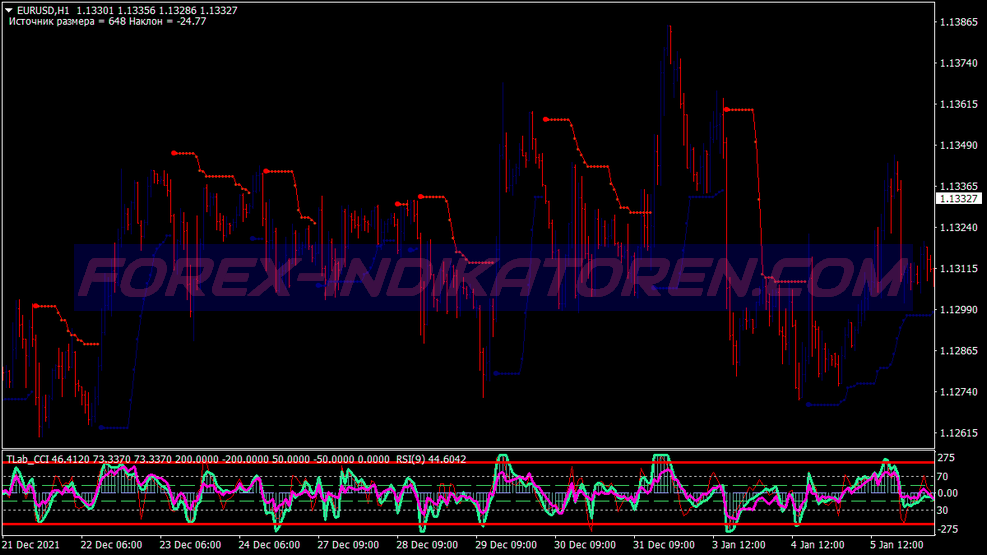Click the 1.13115 price axis label

tap(959, 269)
